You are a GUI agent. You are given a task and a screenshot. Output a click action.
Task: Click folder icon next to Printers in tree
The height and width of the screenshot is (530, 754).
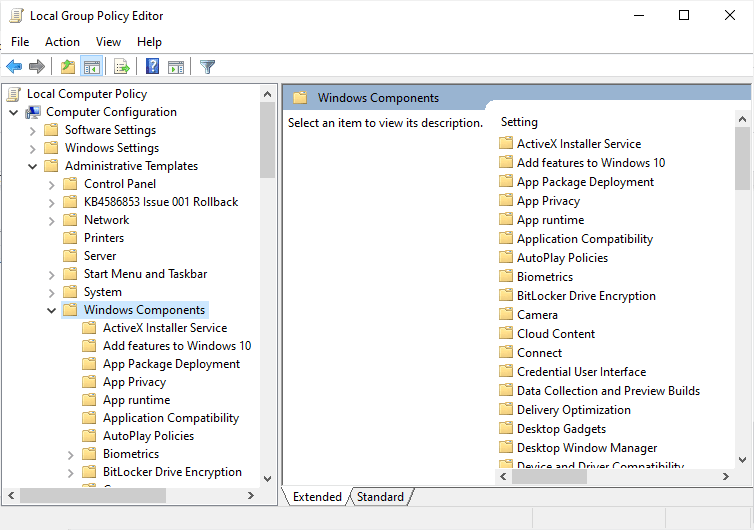(70, 238)
